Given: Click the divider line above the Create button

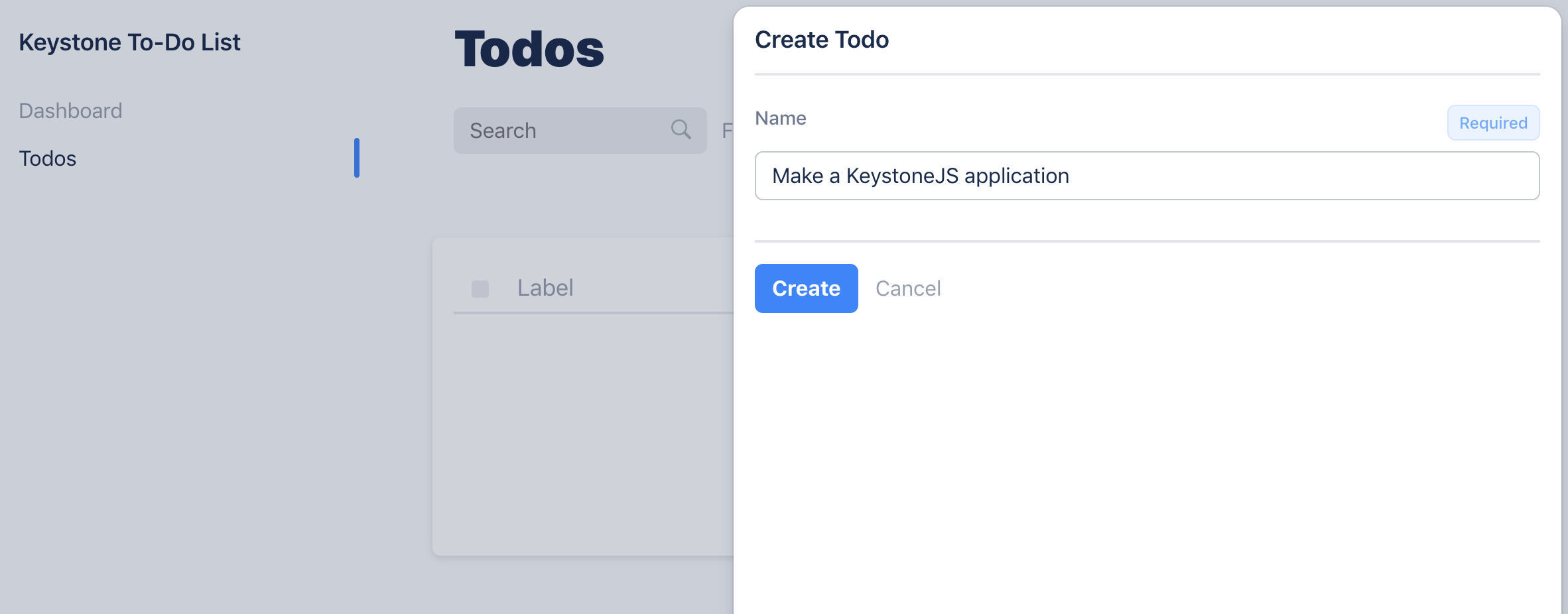Looking at the screenshot, I should click(x=1147, y=241).
